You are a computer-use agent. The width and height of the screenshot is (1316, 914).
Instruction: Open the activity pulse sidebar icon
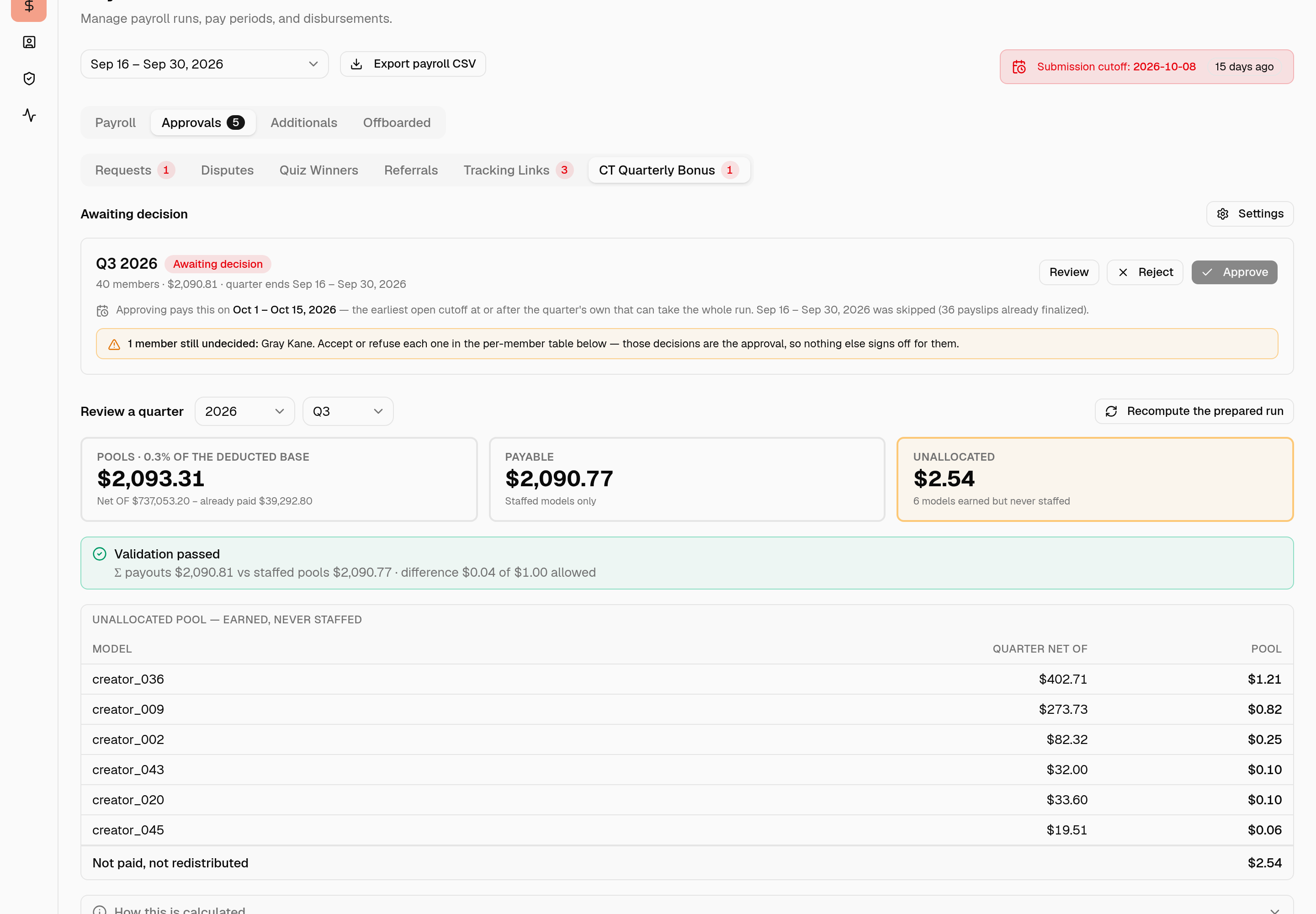pyautogui.click(x=29, y=115)
